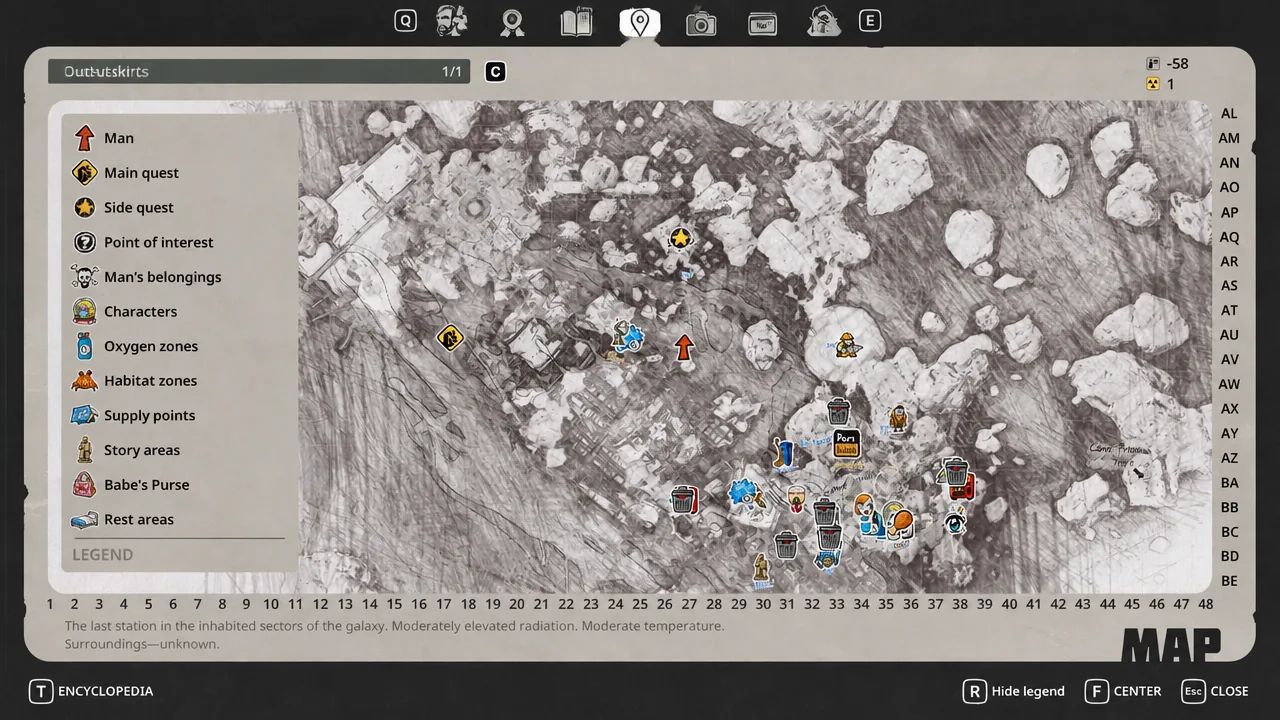Click the Story areas statue icon
This screenshot has height=720, width=1280.
(85, 450)
